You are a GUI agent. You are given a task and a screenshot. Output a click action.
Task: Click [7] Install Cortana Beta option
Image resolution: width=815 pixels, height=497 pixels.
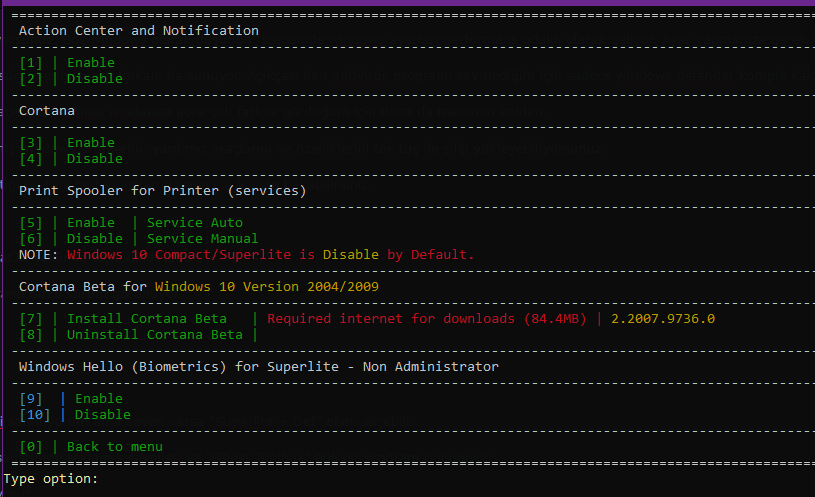point(123,319)
